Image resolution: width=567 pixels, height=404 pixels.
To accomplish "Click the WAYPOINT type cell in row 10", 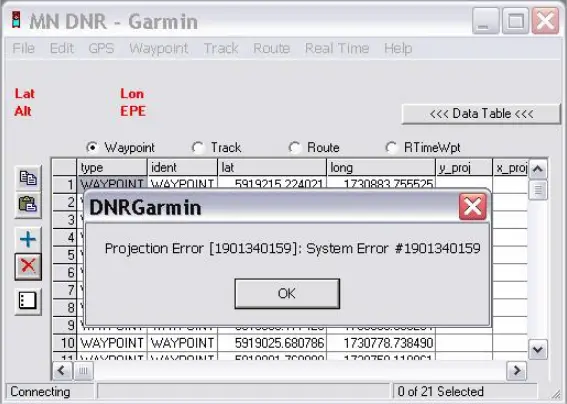I will [112, 343].
